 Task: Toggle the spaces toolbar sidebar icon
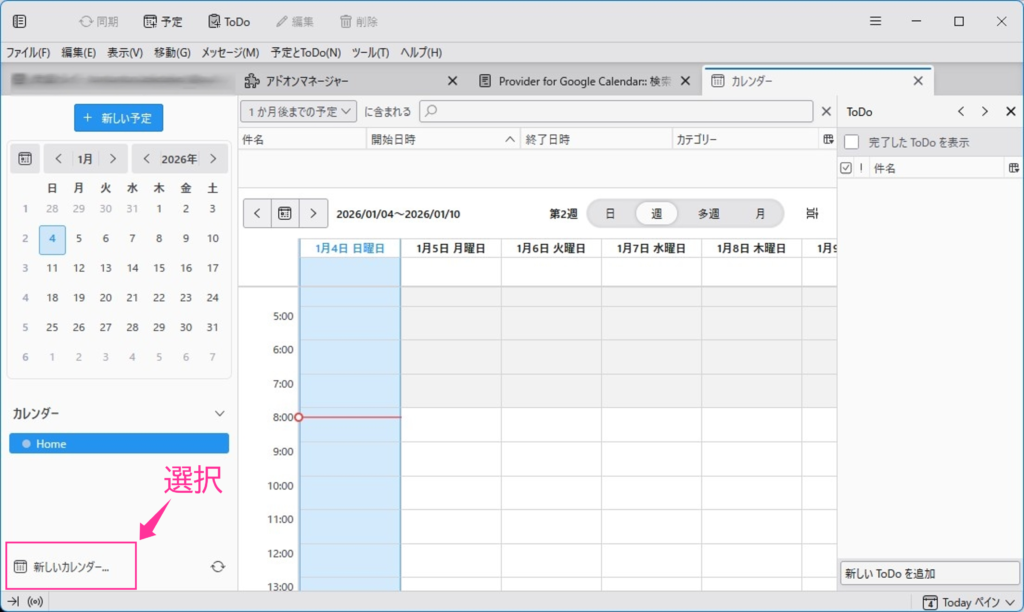point(19,21)
